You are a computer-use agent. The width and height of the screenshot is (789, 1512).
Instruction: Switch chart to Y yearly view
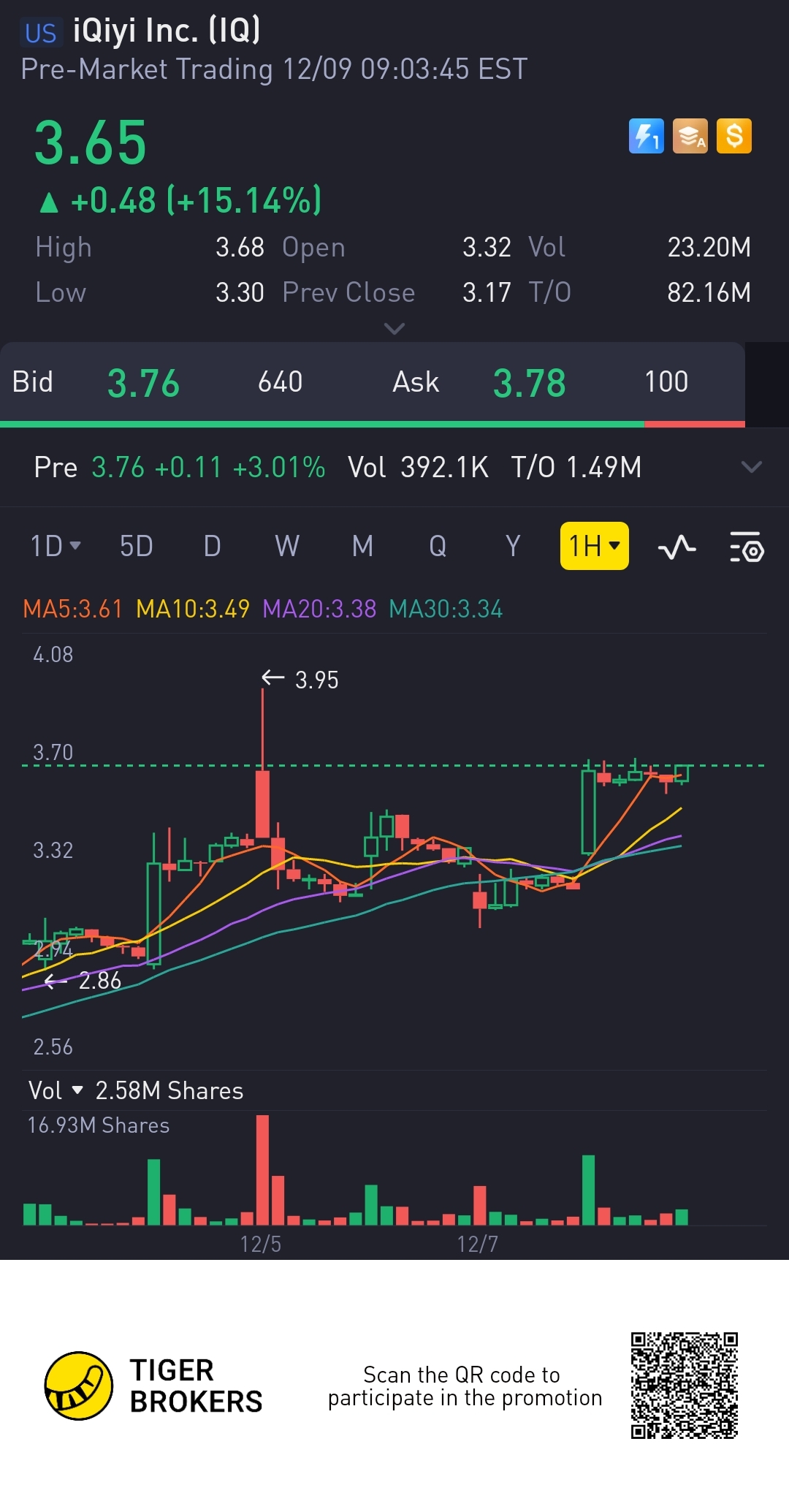513,546
